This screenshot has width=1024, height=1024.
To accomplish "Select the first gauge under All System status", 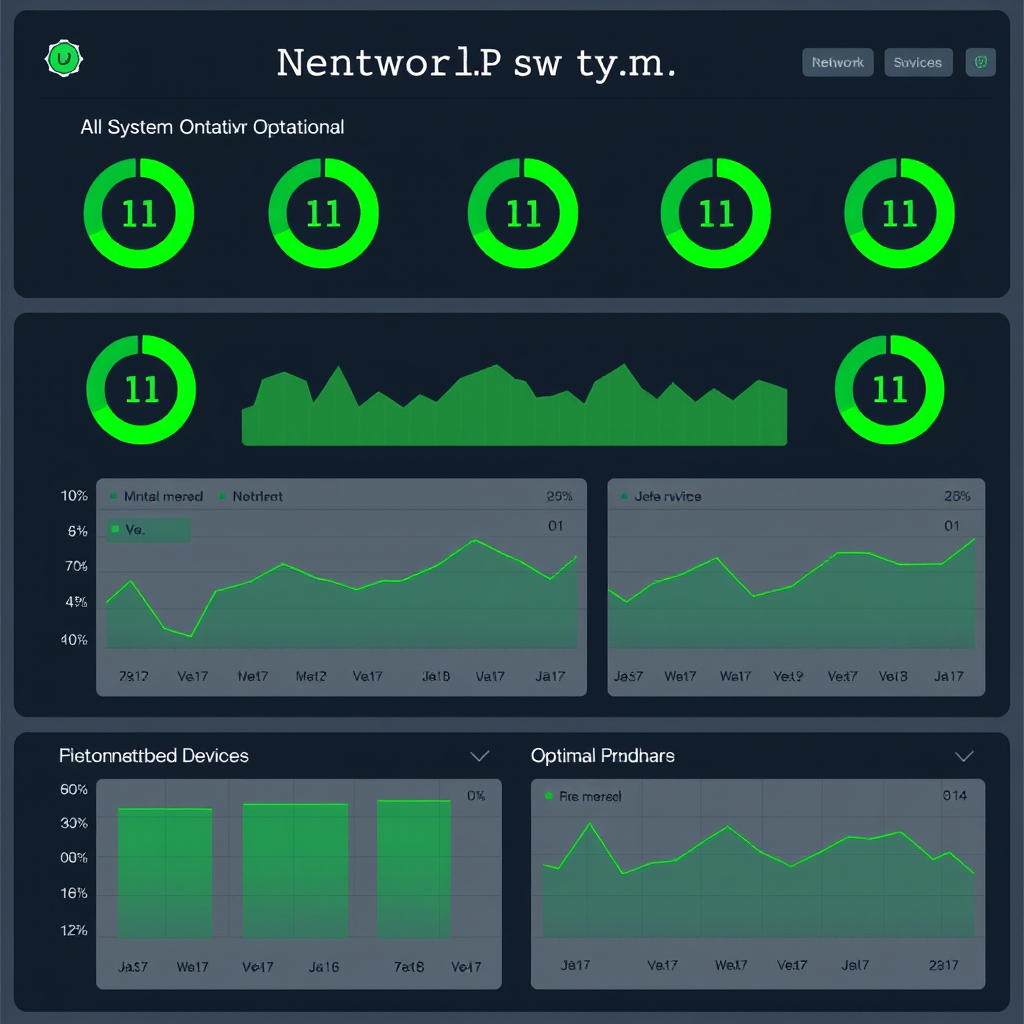I will click(x=138, y=213).
